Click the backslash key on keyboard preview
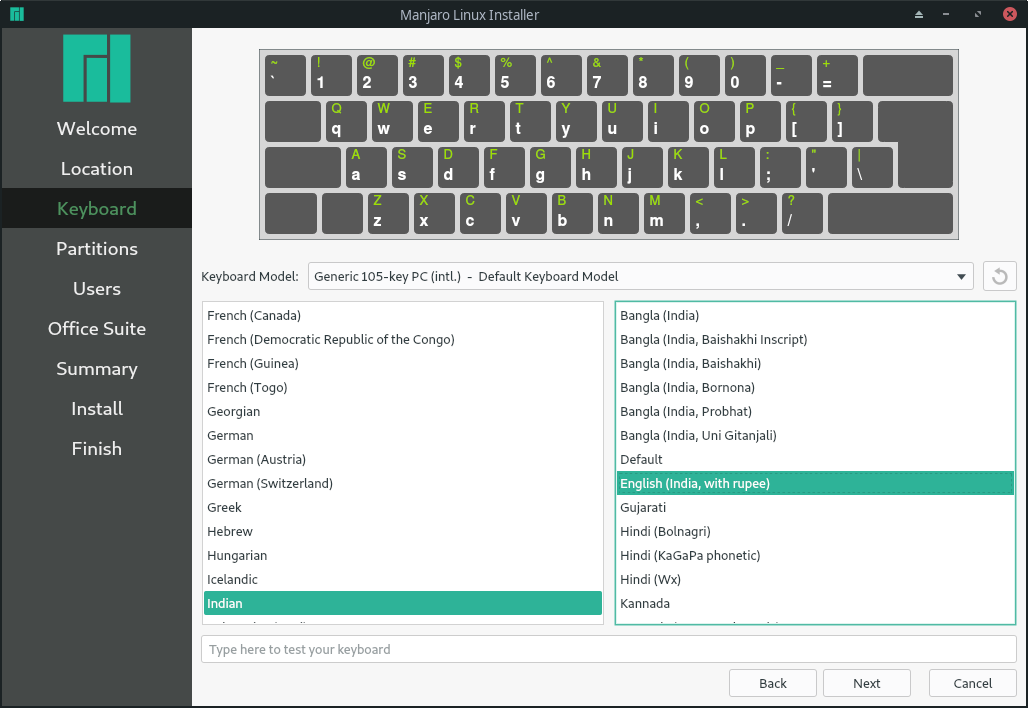 click(872, 167)
